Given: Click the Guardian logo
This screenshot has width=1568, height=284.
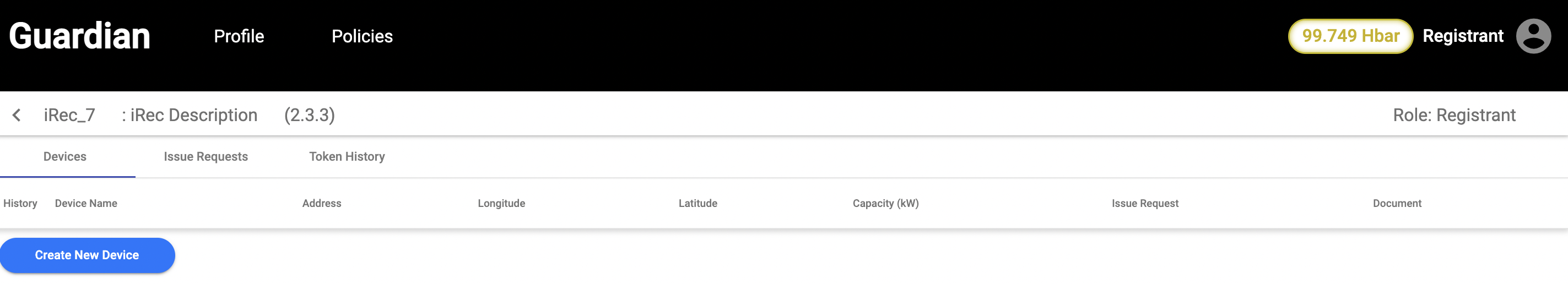Looking at the screenshot, I should pos(80,36).
